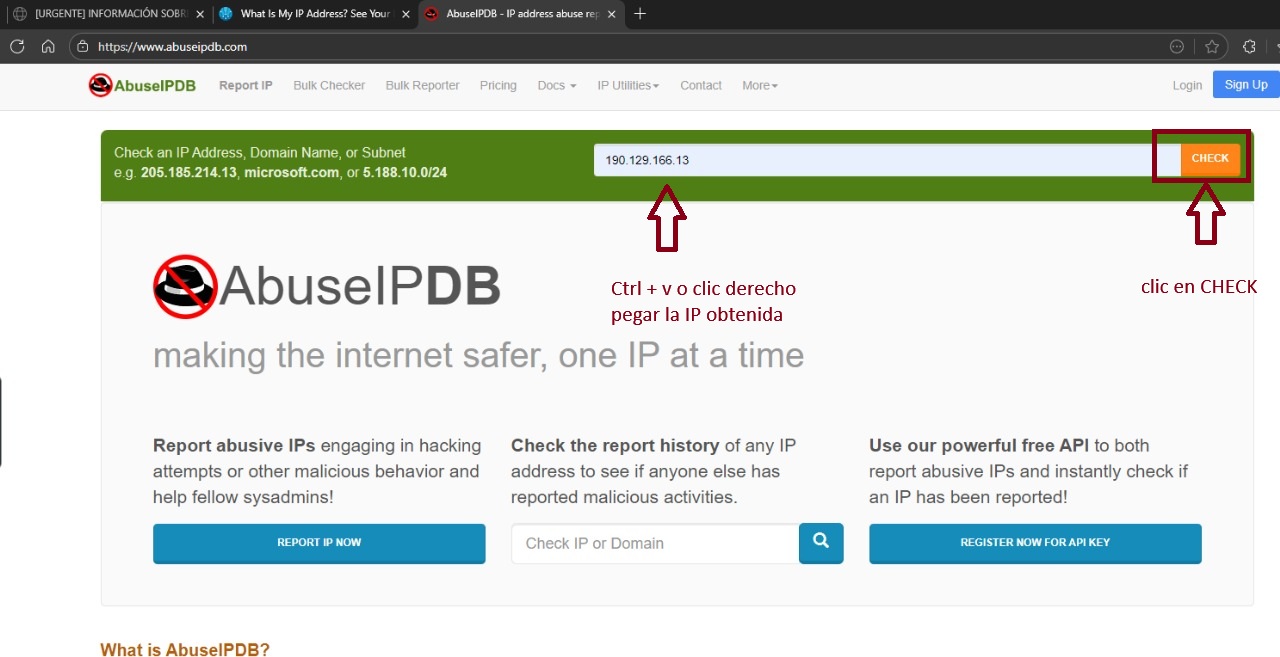Click the REPORT IP NOW button
Screen dimensions: 1280x657
tap(319, 543)
